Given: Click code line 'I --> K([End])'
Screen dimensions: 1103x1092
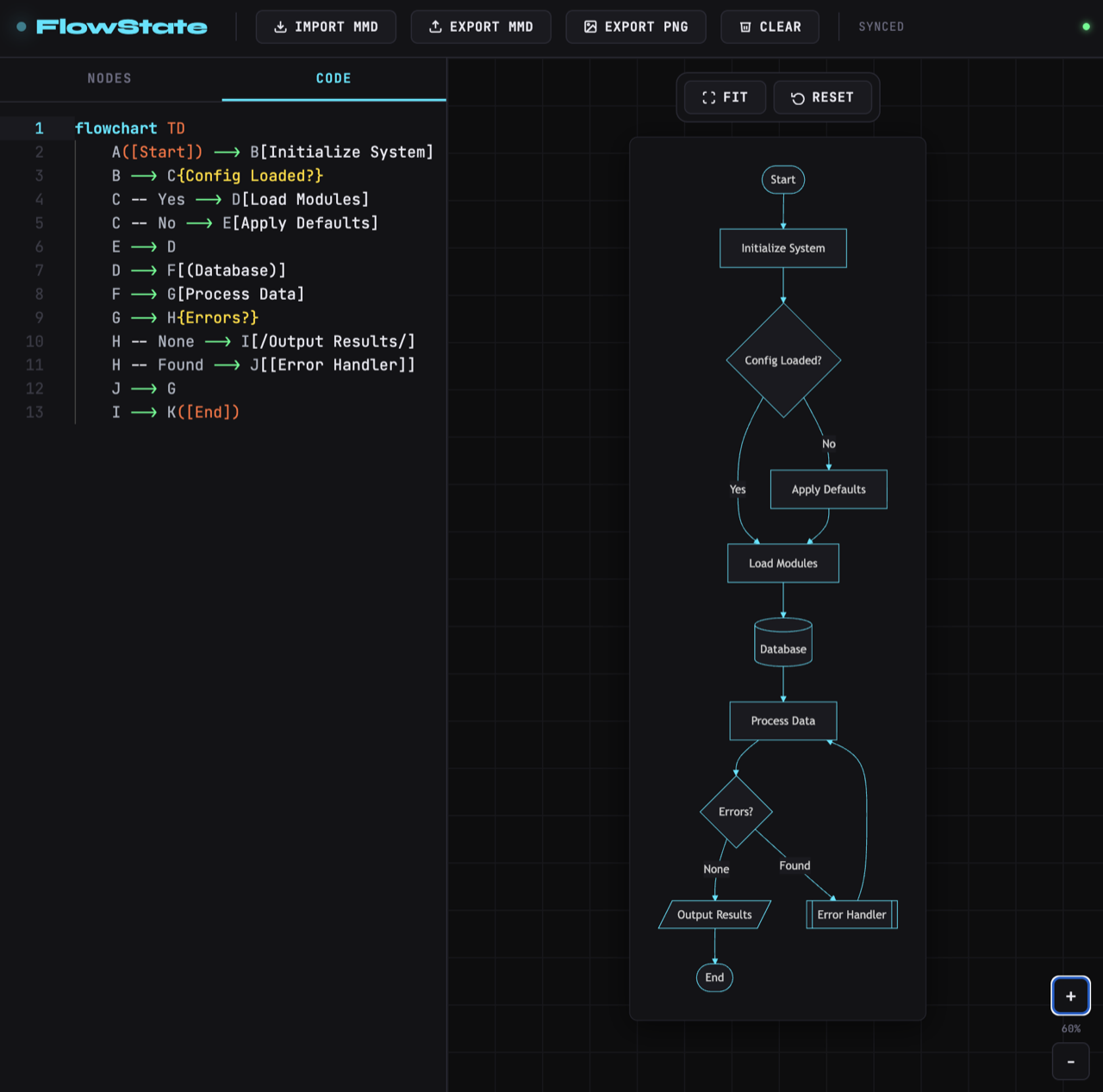Looking at the screenshot, I should tap(176, 413).
